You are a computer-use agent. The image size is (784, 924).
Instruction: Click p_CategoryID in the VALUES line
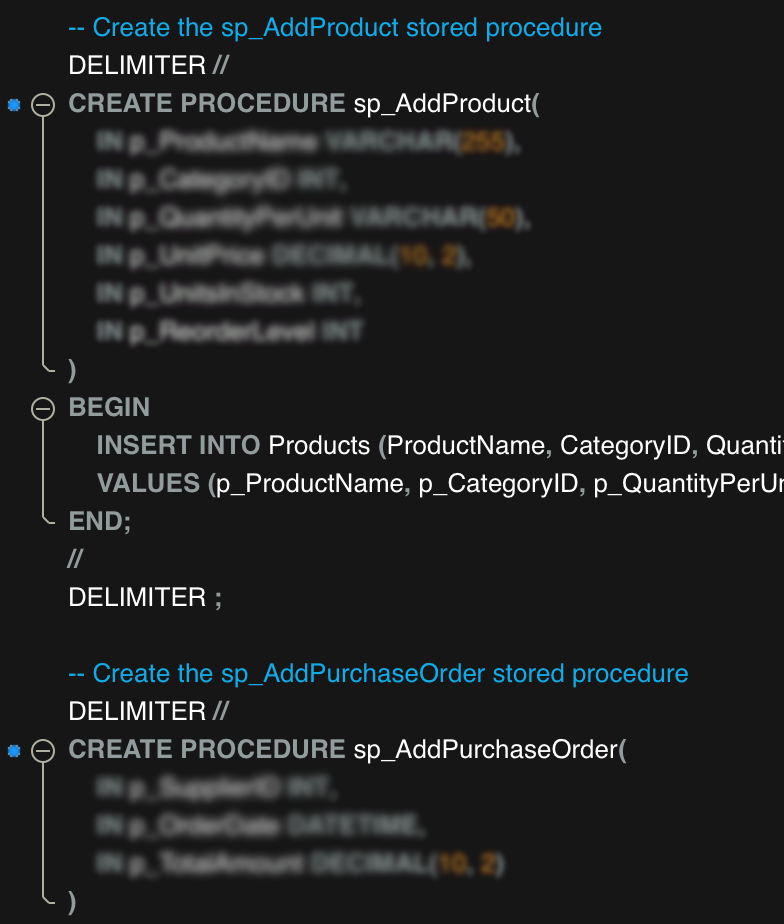click(x=499, y=484)
